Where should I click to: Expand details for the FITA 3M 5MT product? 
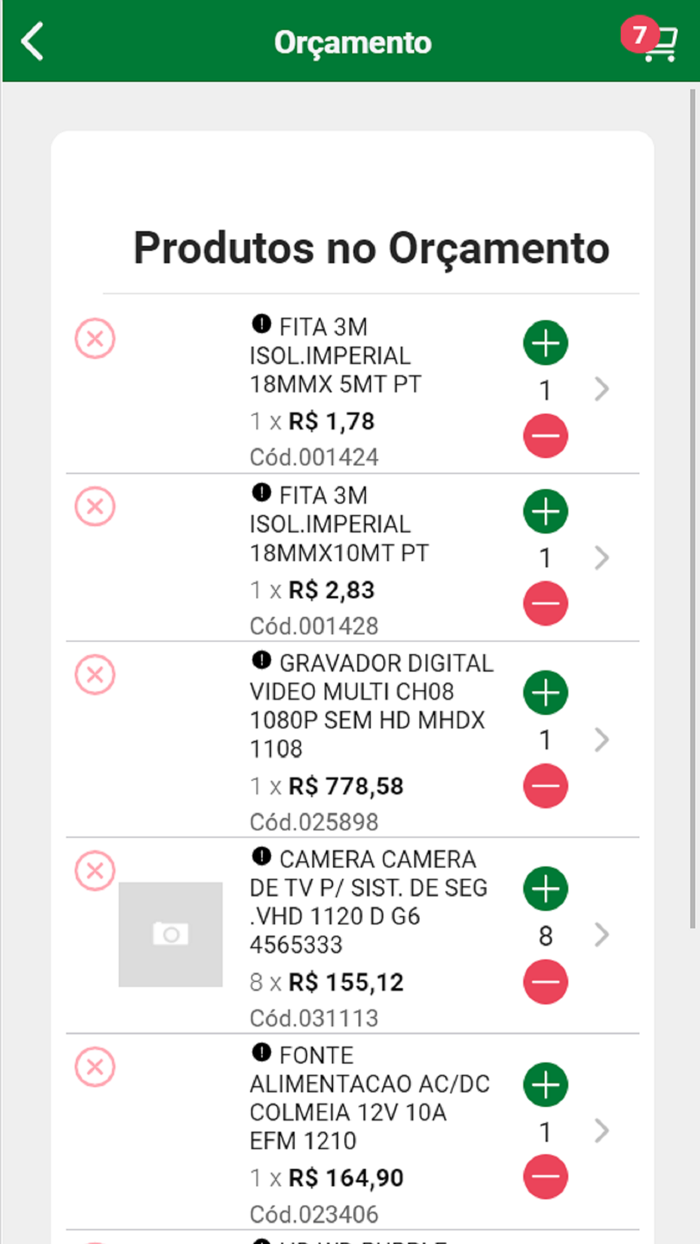(x=601, y=388)
